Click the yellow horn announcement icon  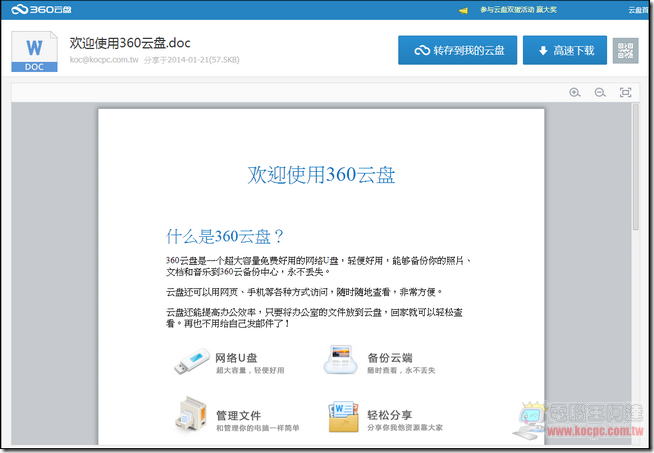[463, 10]
